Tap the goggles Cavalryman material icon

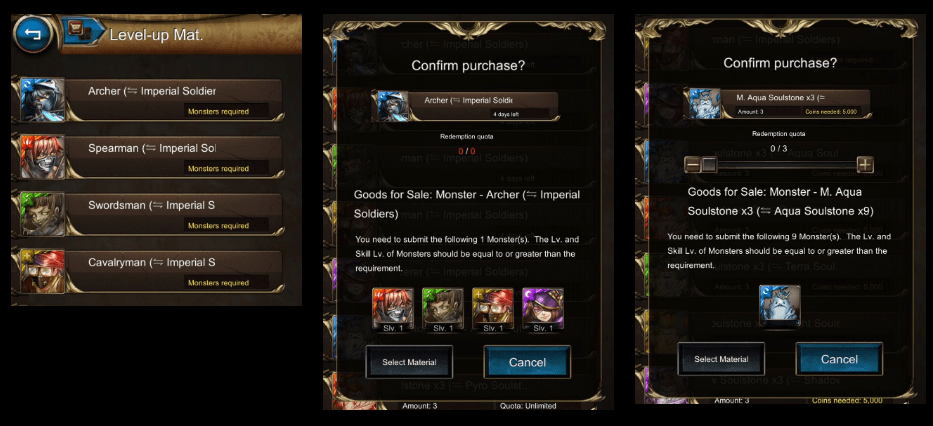(x=493, y=309)
